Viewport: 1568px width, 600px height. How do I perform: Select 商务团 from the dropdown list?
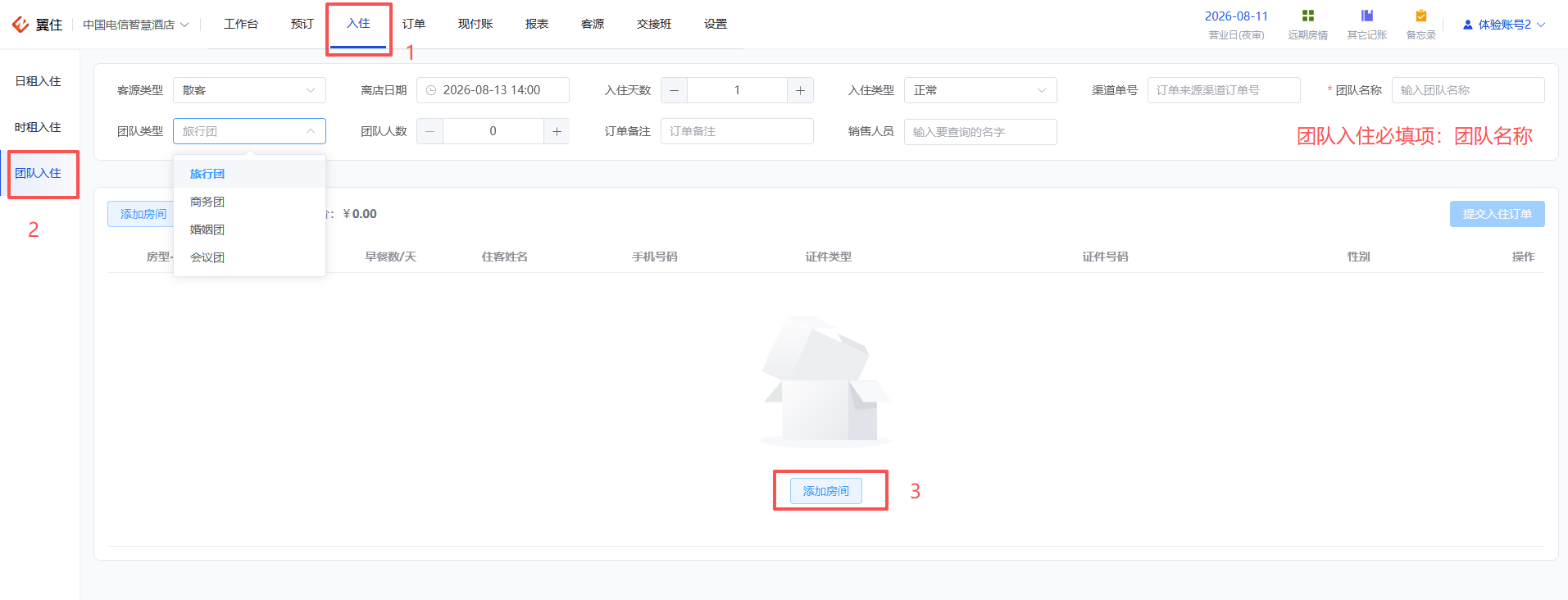tap(249, 202)
